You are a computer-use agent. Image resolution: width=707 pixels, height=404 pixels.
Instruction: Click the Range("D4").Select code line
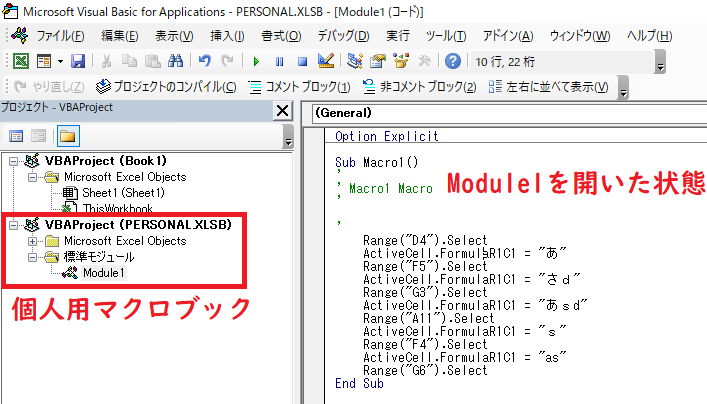click(x=425, y=240)
